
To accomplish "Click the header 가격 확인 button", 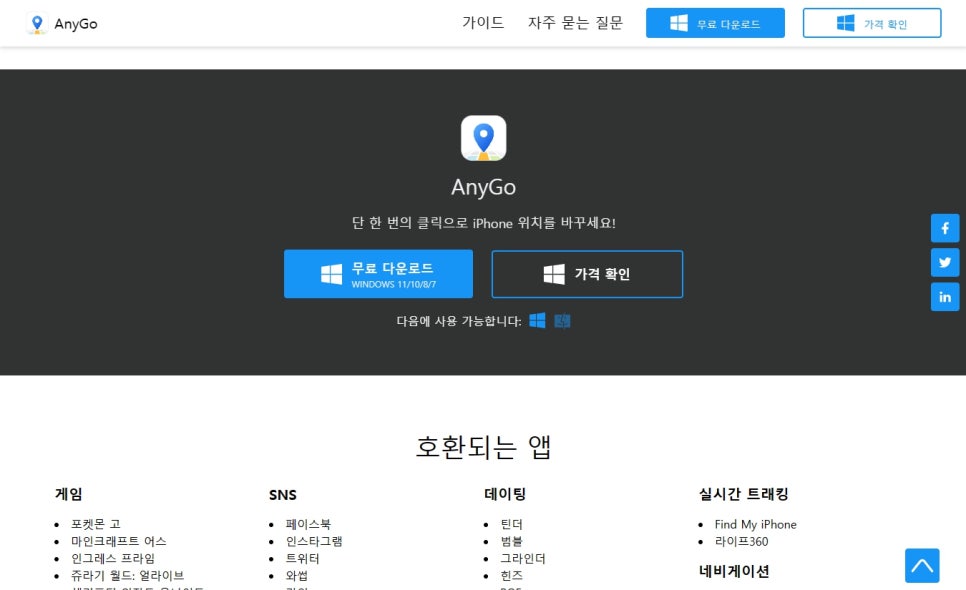I will 872,23.
